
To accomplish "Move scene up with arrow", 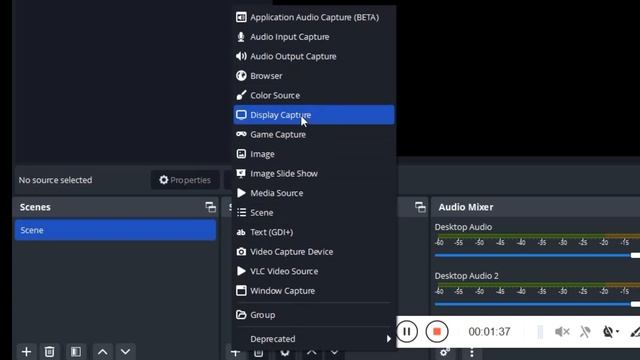I will pyautogui.click(x=102, y=351).
